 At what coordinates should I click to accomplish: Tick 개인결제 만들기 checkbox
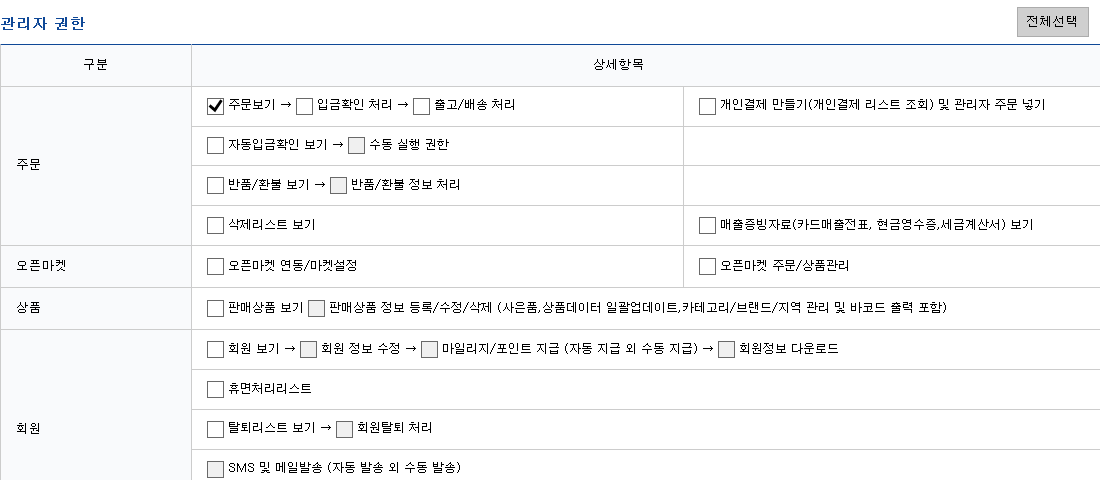click(x=707, y=106)
